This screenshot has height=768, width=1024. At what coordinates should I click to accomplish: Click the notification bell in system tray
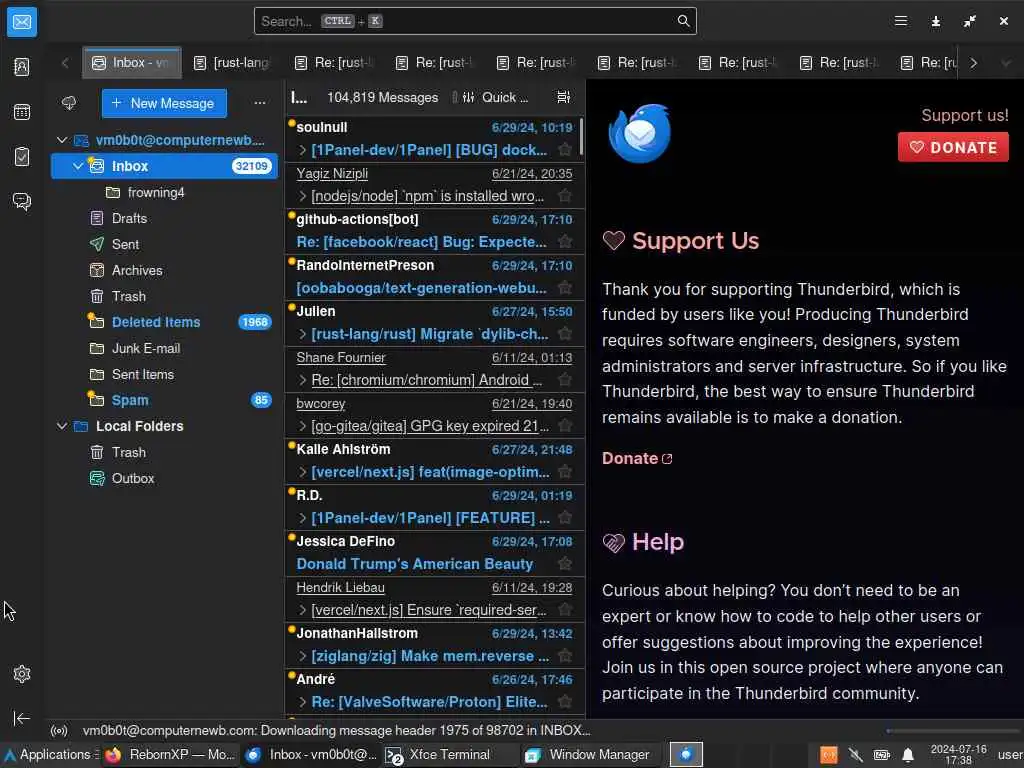pyautogui.click(x=908, y=756)
